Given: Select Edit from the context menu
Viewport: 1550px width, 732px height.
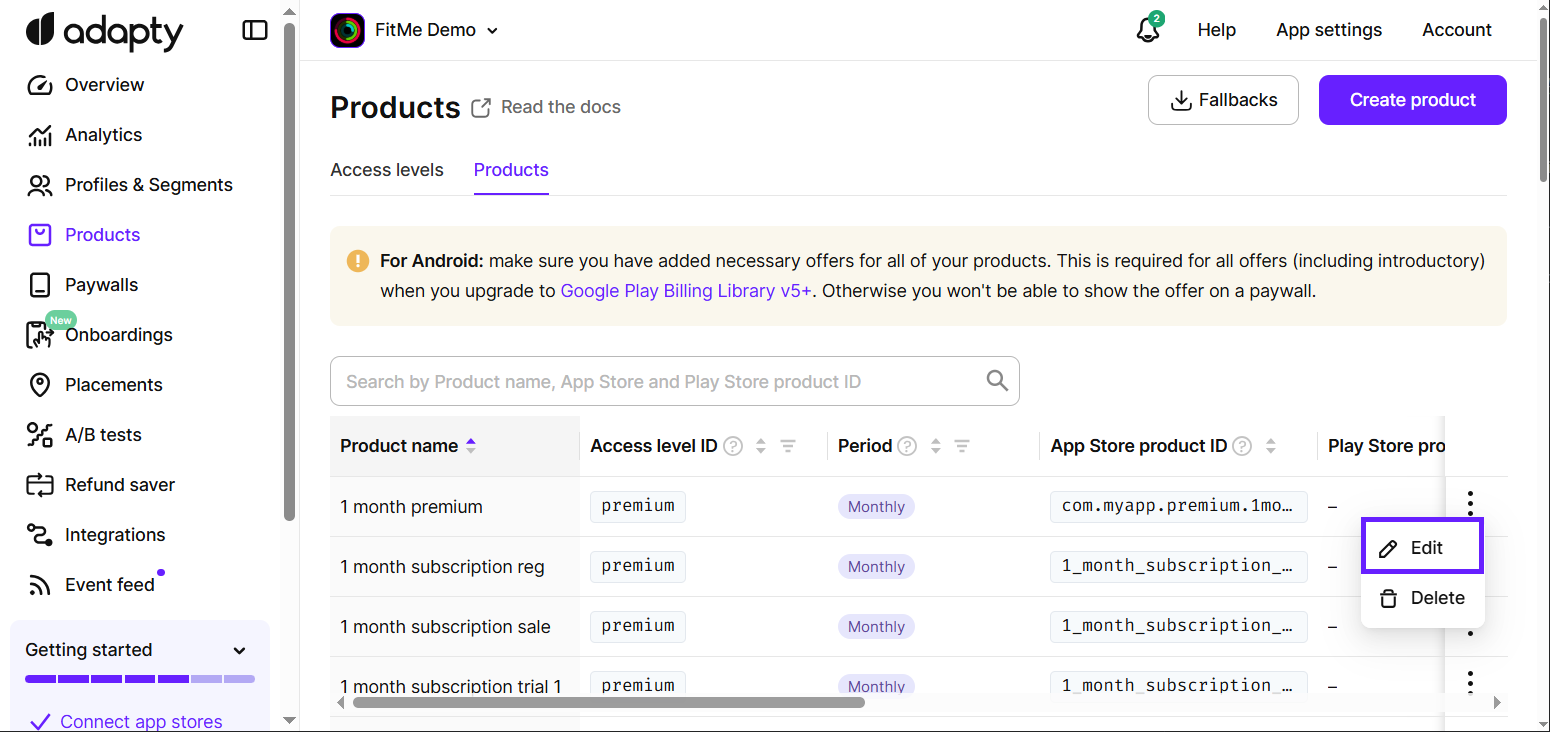Looking at the screenshot, I should click(x=1422, y=548).
